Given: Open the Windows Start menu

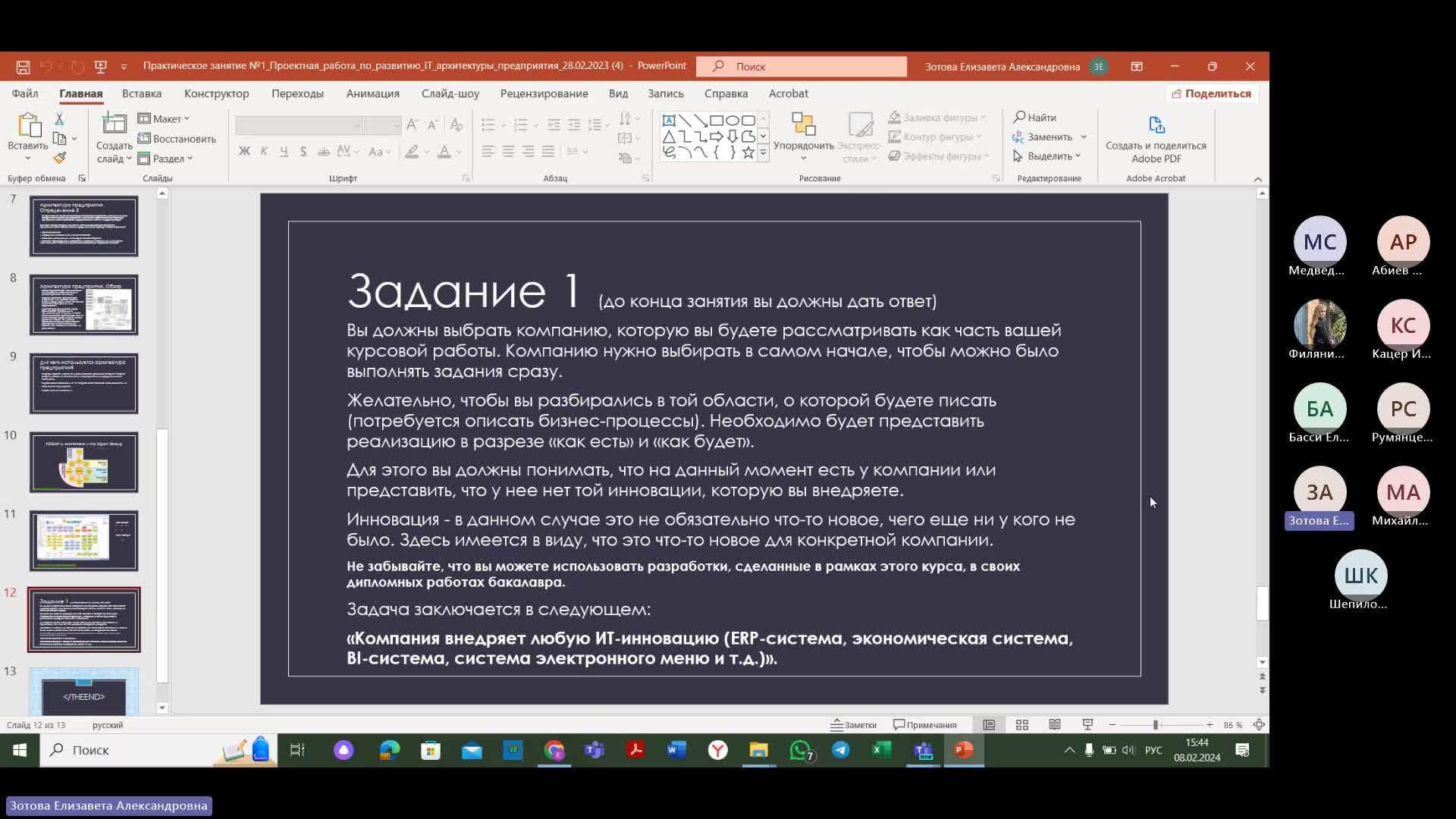Looking at the screenshot, I should [x=20, y=750].
